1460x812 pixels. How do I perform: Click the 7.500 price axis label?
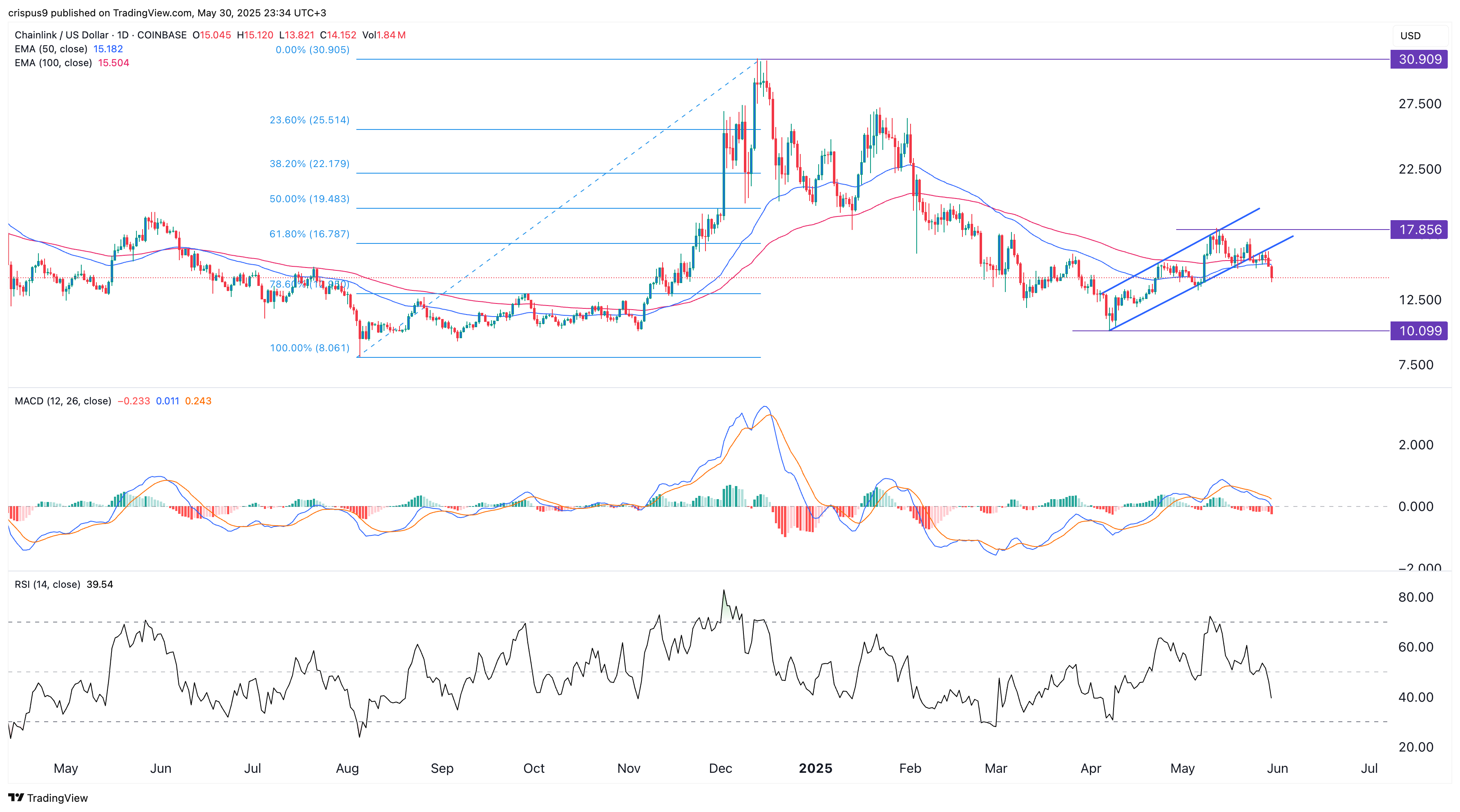pyautogui.click(x=1416, y=365)
